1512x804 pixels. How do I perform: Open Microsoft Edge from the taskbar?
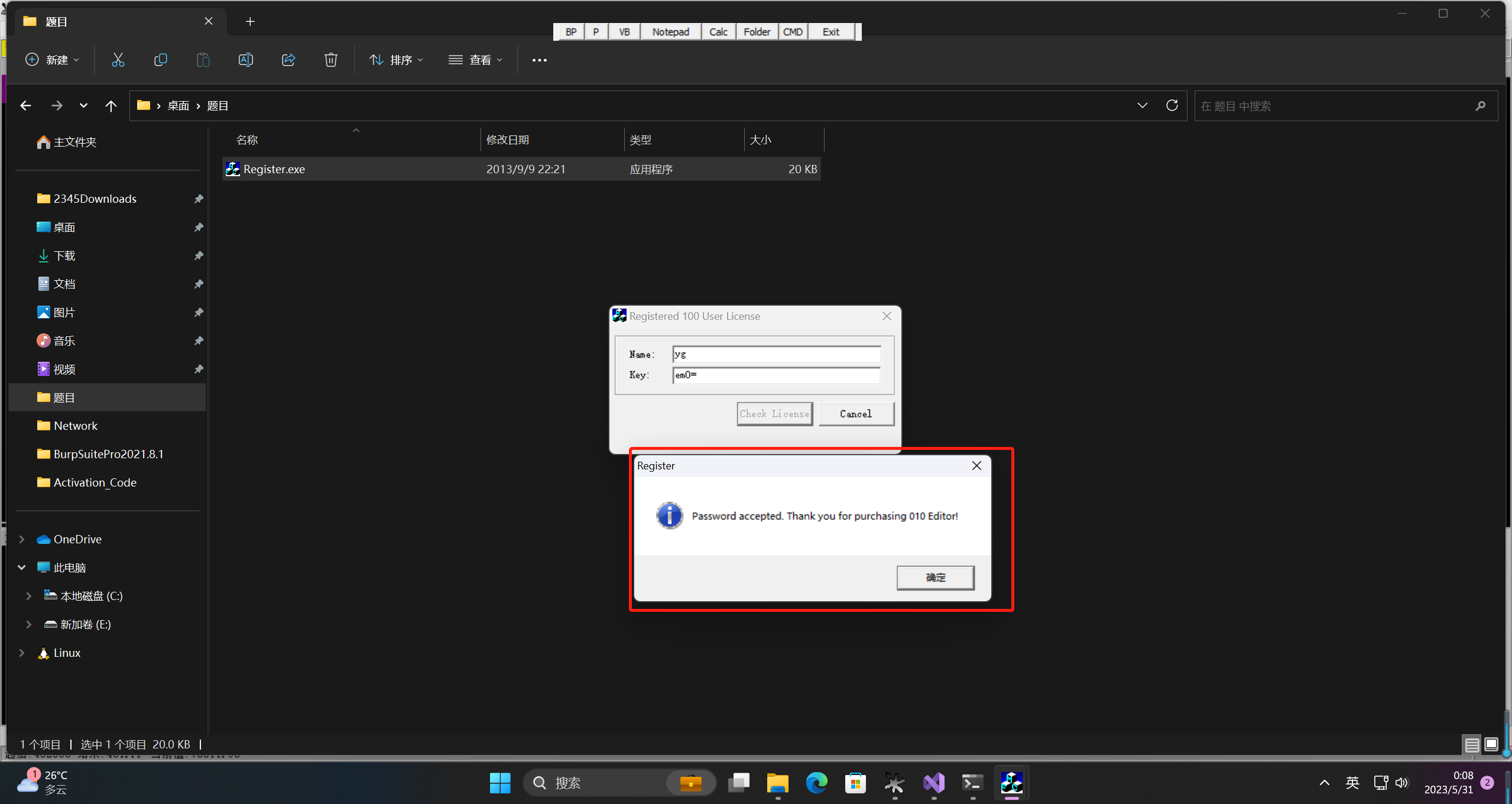[816, 783]
